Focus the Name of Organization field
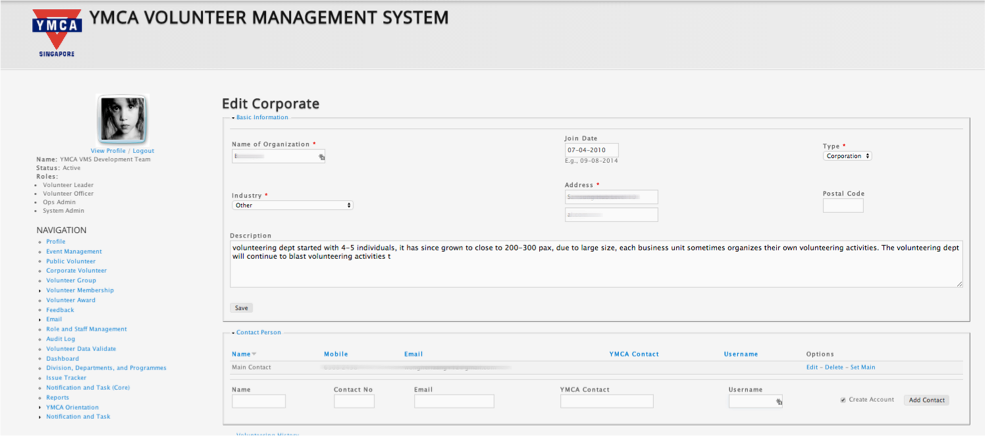This screenshot has height=436, width=985. [x=278, y=156]
